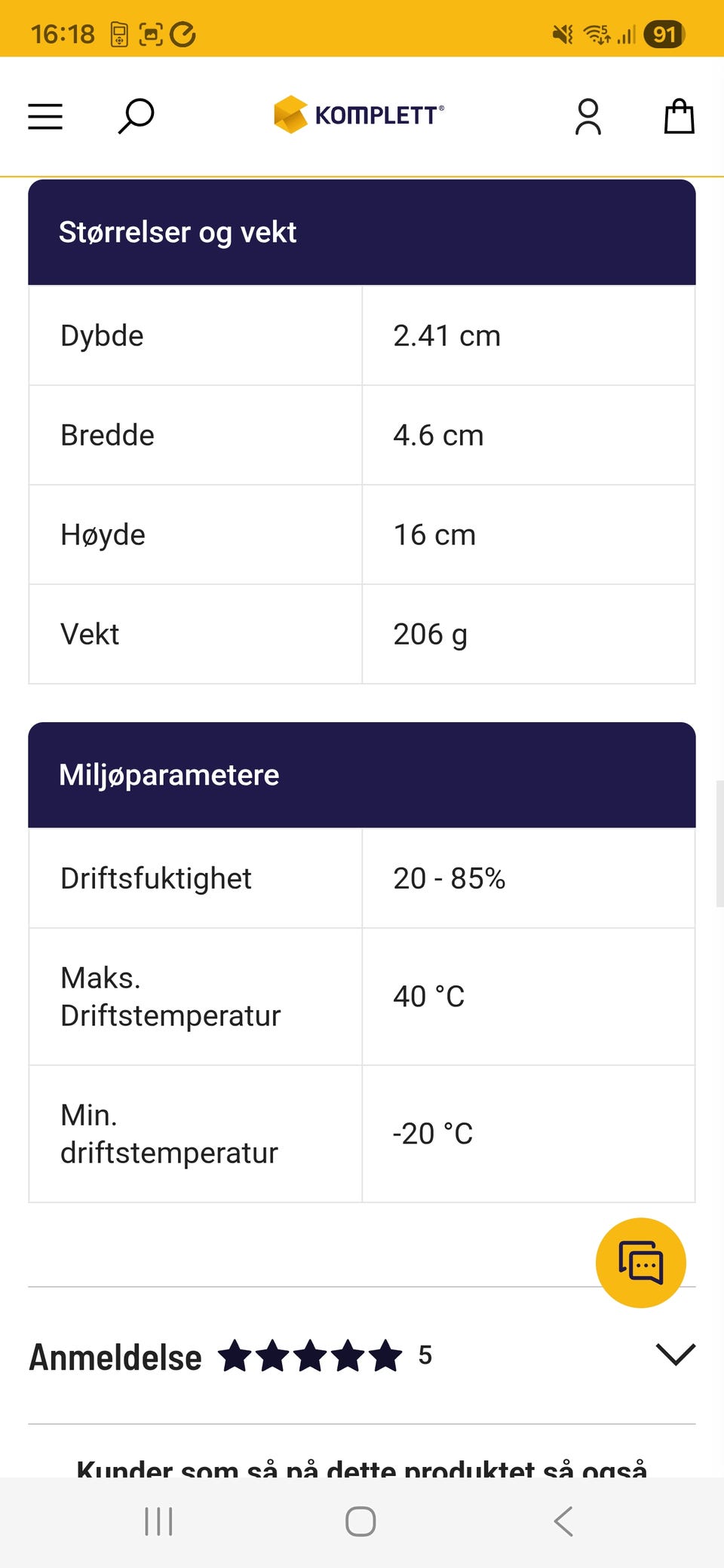The height and width of the screenshot is (1568, 724).
Task: Expand the Anmeldelse section chevron
Action: pos(676,1354)
